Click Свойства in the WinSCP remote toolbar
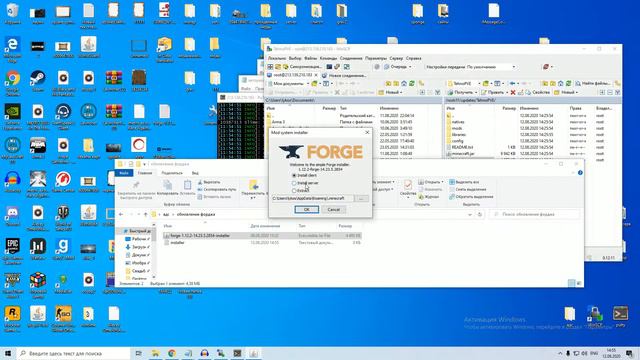 click(x=538, y=92)
